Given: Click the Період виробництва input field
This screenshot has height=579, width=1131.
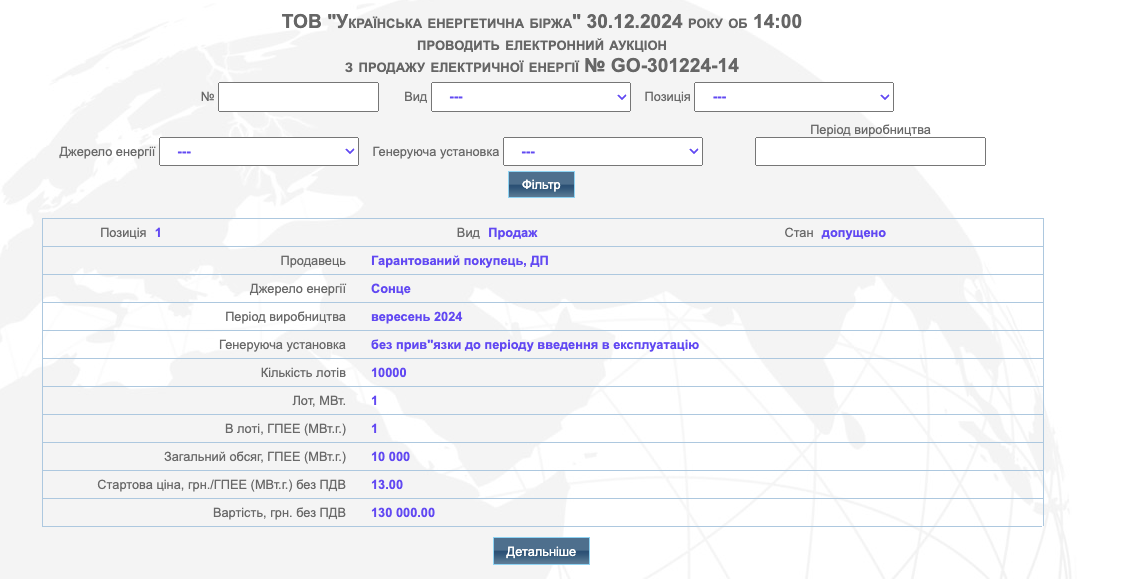Looking at the screenshot, I should tap(870, 151).
